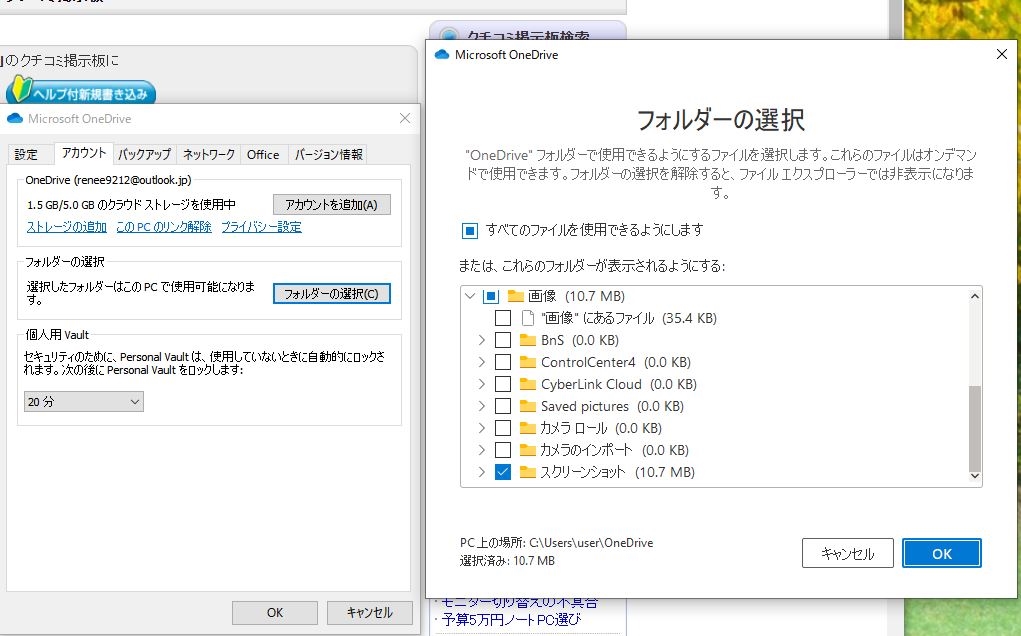Select the Saved pictures (0.0 KB) row text

[612, 406]
